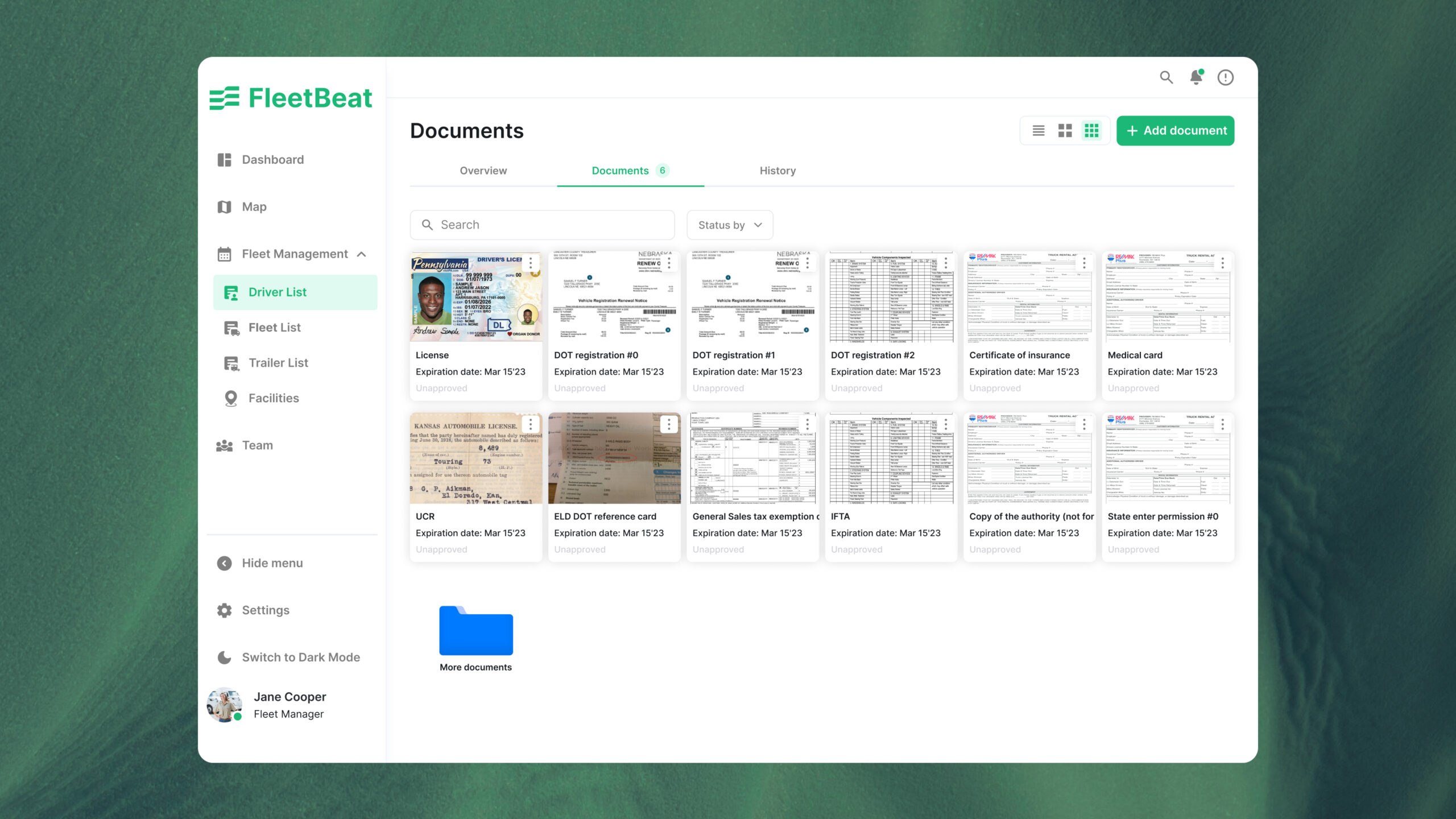Open Map in sidebar
The height and width of the screenshot is (819, 1456).
(x=242, y=207)
